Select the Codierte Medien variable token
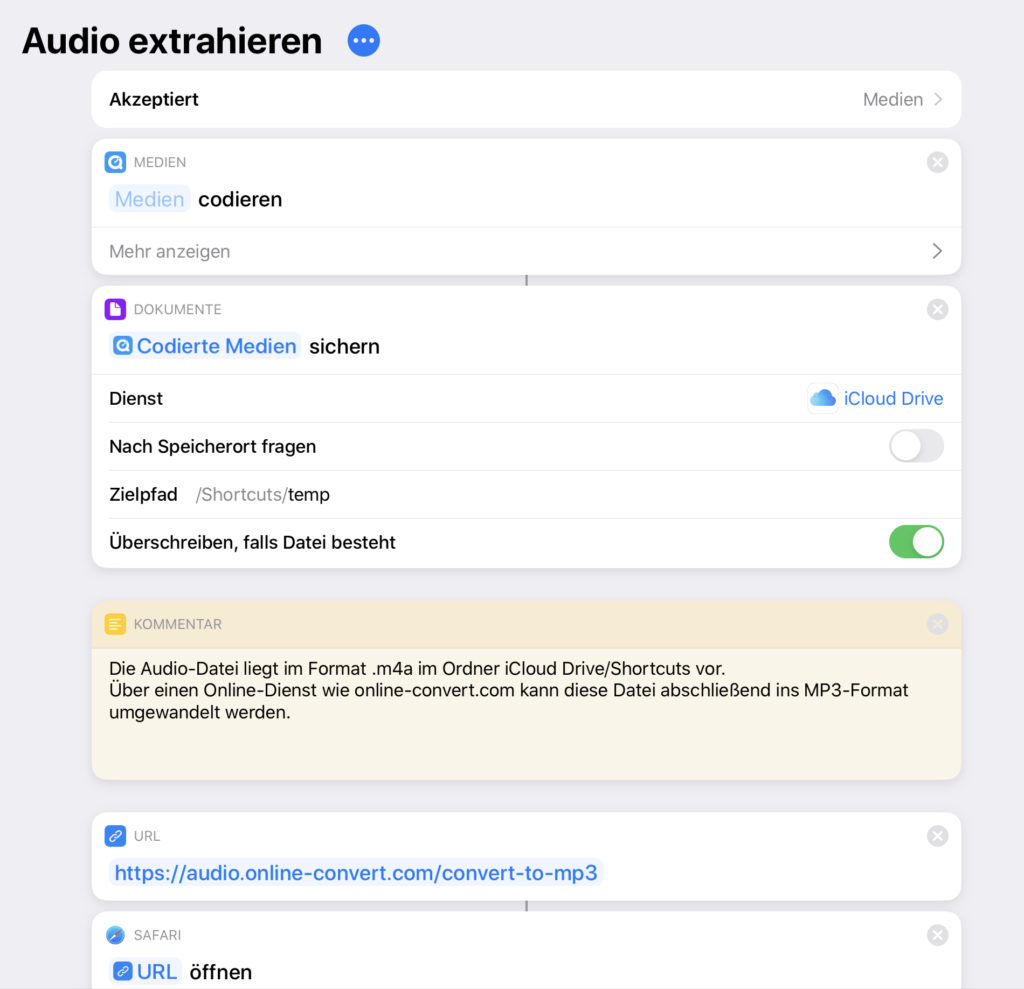 [x=205, y=346]
